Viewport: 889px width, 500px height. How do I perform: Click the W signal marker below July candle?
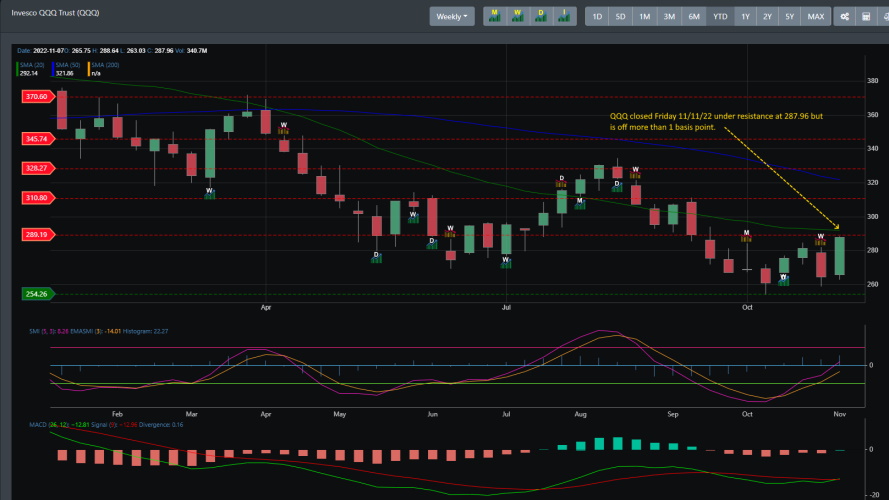click(506, 262)
